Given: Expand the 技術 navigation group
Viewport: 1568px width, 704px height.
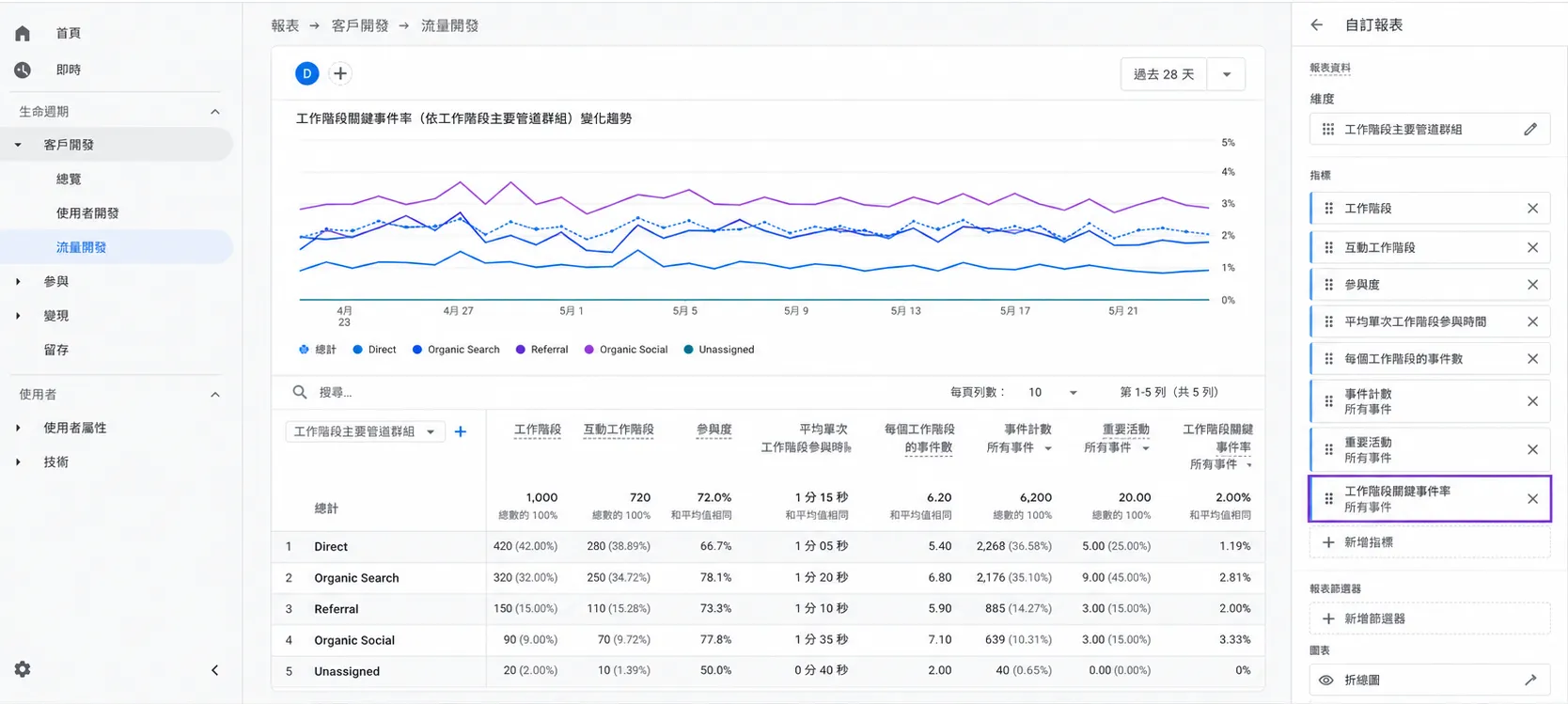Looking at the screenshot, I should tap(18, 462).
